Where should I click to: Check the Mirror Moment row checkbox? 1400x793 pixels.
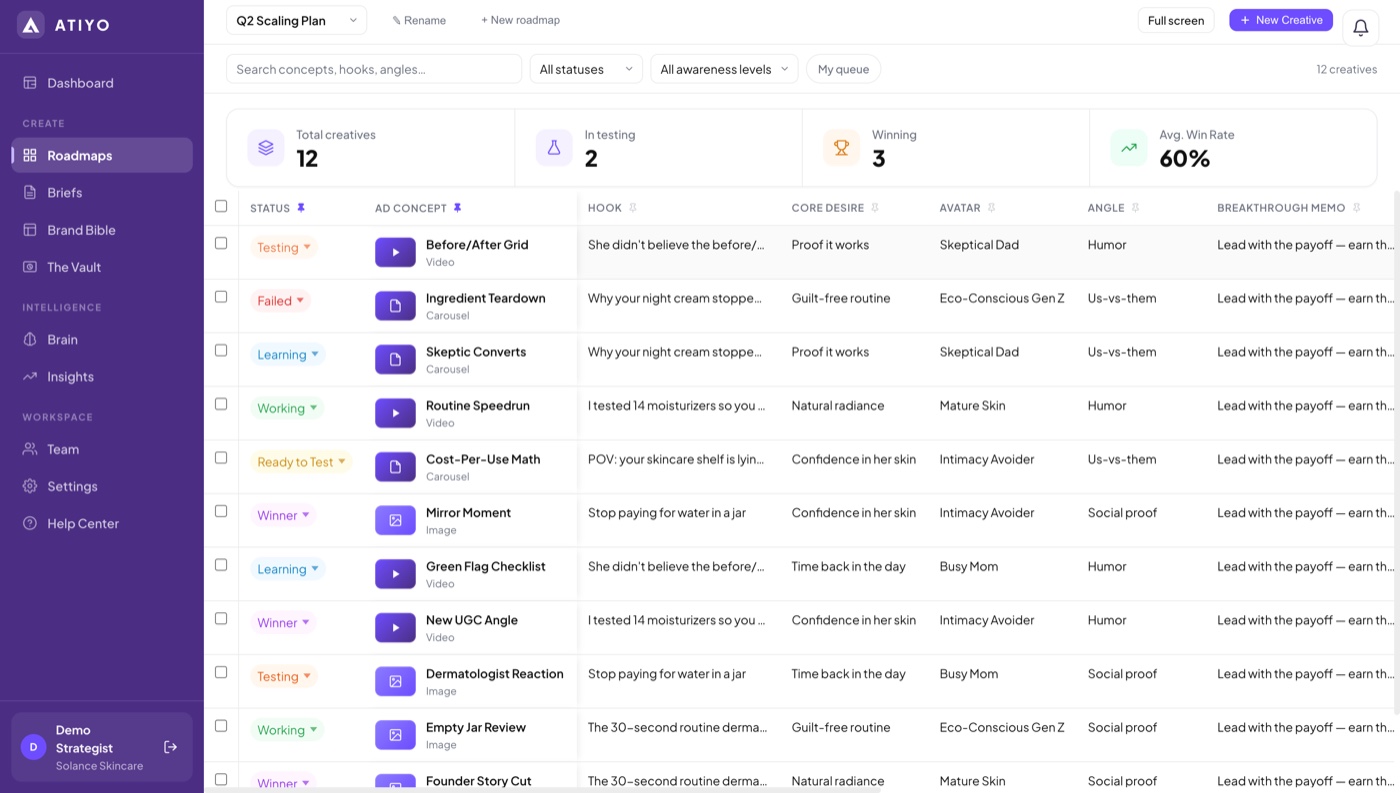click(x=221, y=511)
